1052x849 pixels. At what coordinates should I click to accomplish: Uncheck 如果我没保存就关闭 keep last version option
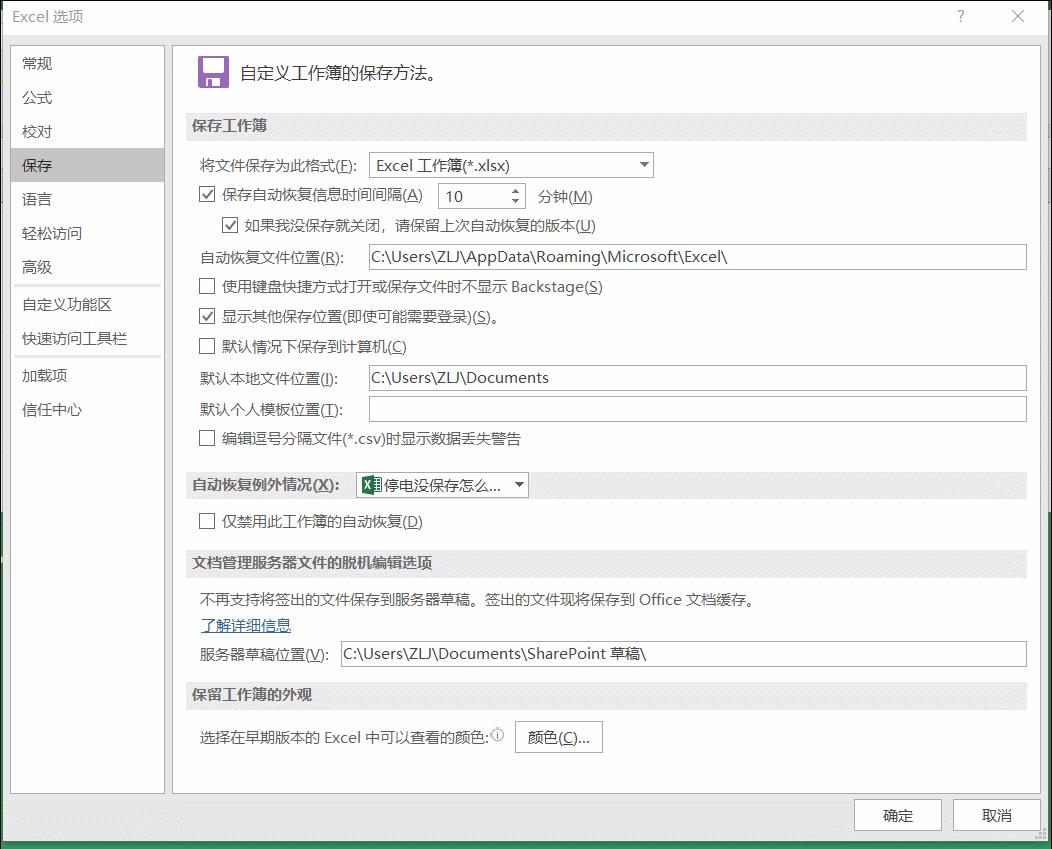pyautogui.click(x=230, y=226)
